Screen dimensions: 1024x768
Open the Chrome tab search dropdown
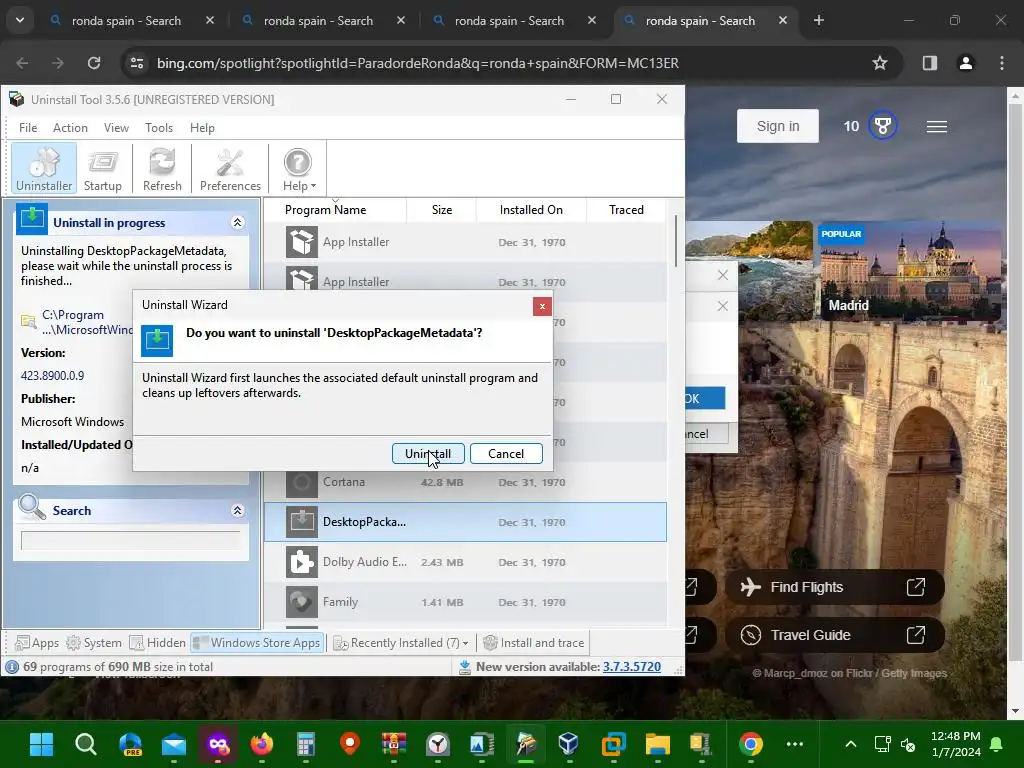pos(20,20)
